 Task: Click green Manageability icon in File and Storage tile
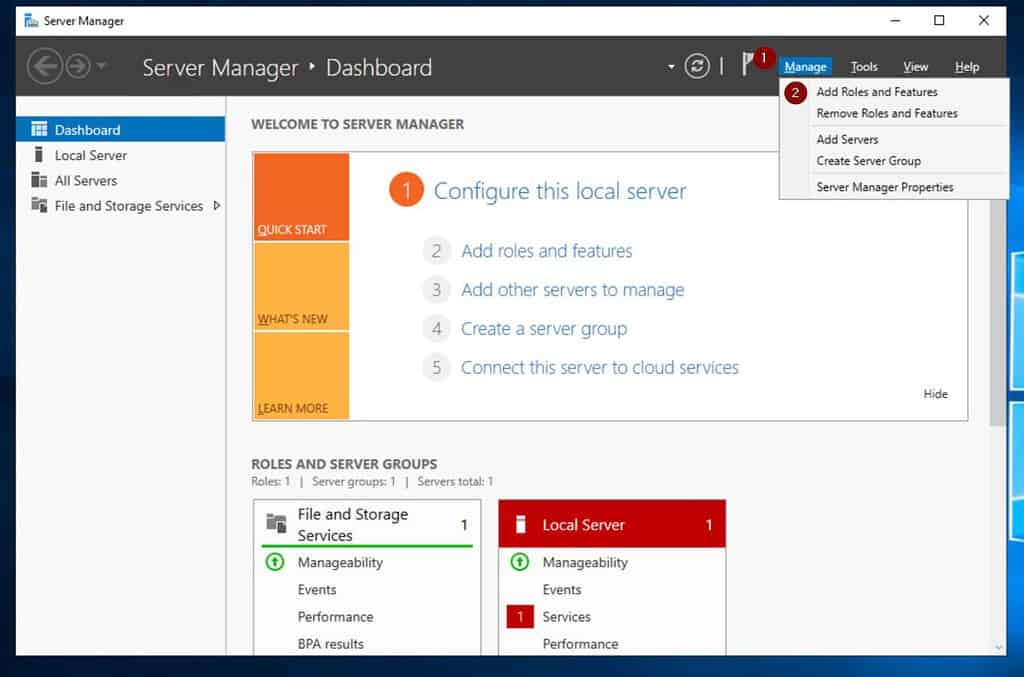point(275,562)
